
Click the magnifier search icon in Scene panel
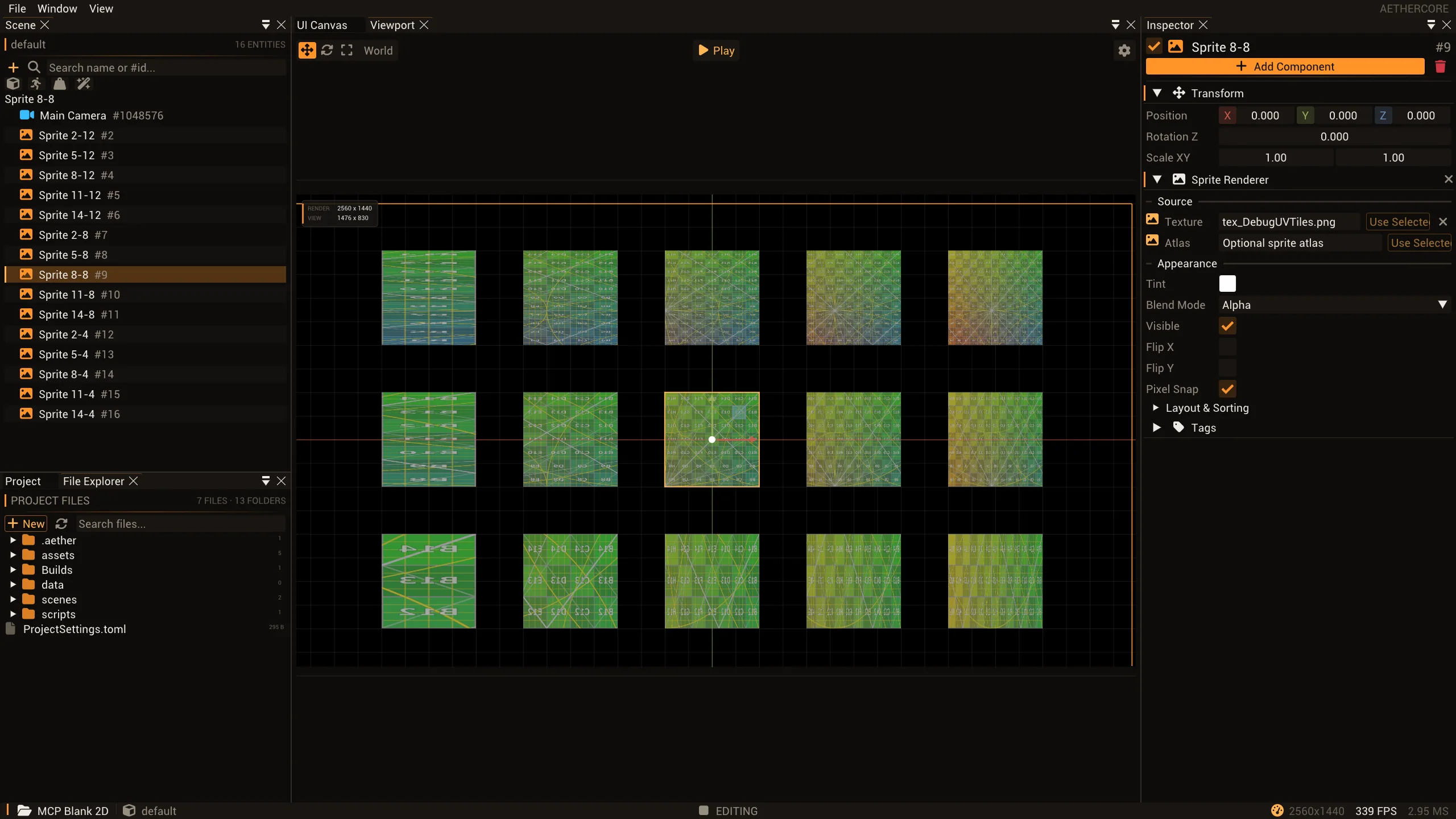pos(34,67)
